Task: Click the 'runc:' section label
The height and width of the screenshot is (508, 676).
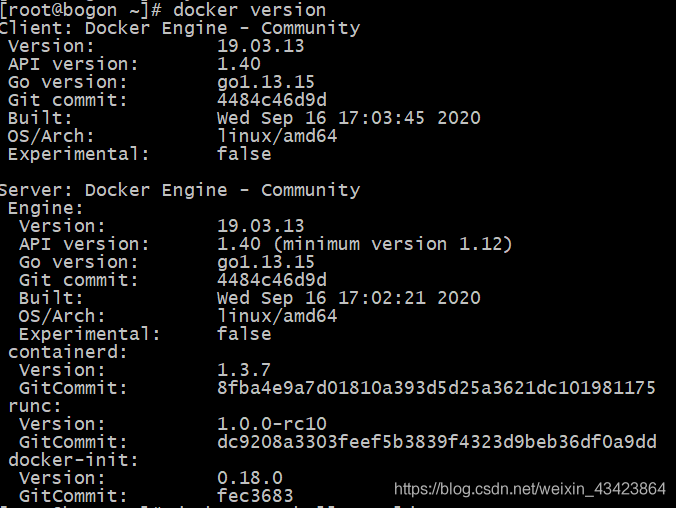Action: coord(35,406)
